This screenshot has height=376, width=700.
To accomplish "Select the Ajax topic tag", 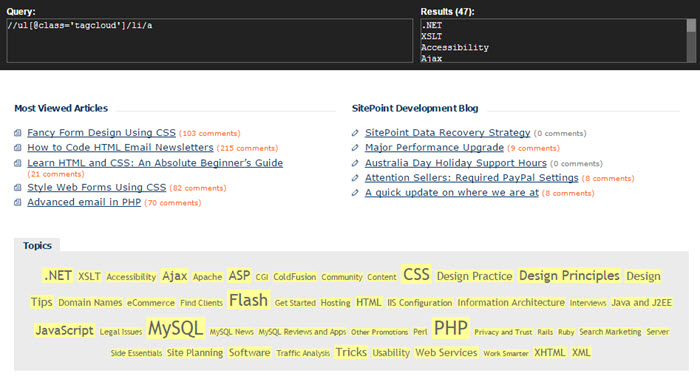I will pos(175,276).
